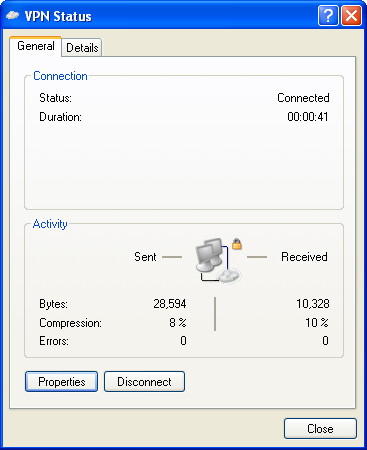The image size is (367, 450).
Task: Click the duration value 00:00:41
Action: pos(308,117)
